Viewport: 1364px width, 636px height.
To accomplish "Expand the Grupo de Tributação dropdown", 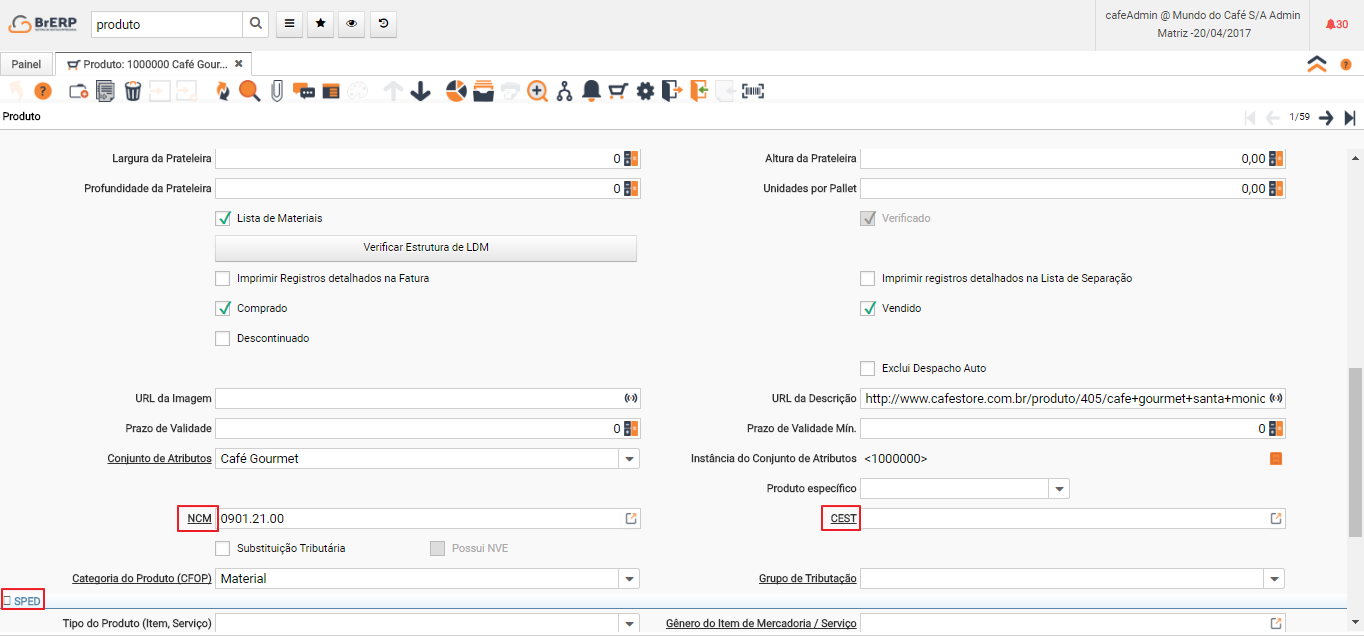I will (x=1274, y=579).
